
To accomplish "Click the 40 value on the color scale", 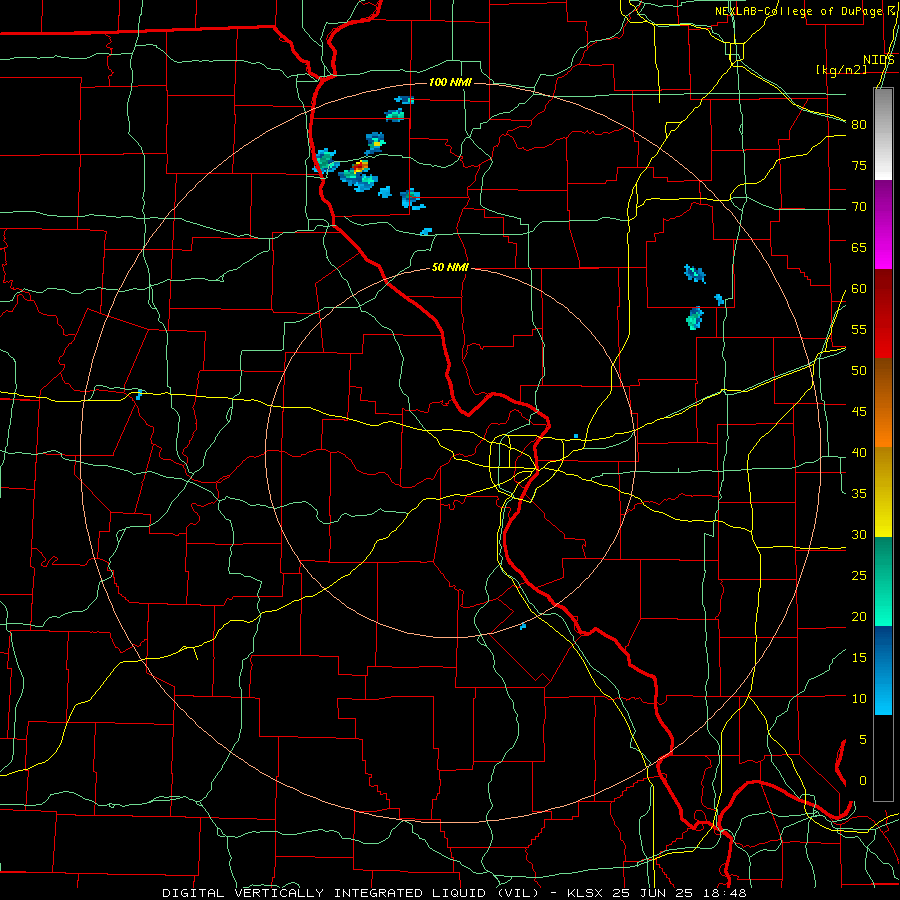I will pos(859,453).
